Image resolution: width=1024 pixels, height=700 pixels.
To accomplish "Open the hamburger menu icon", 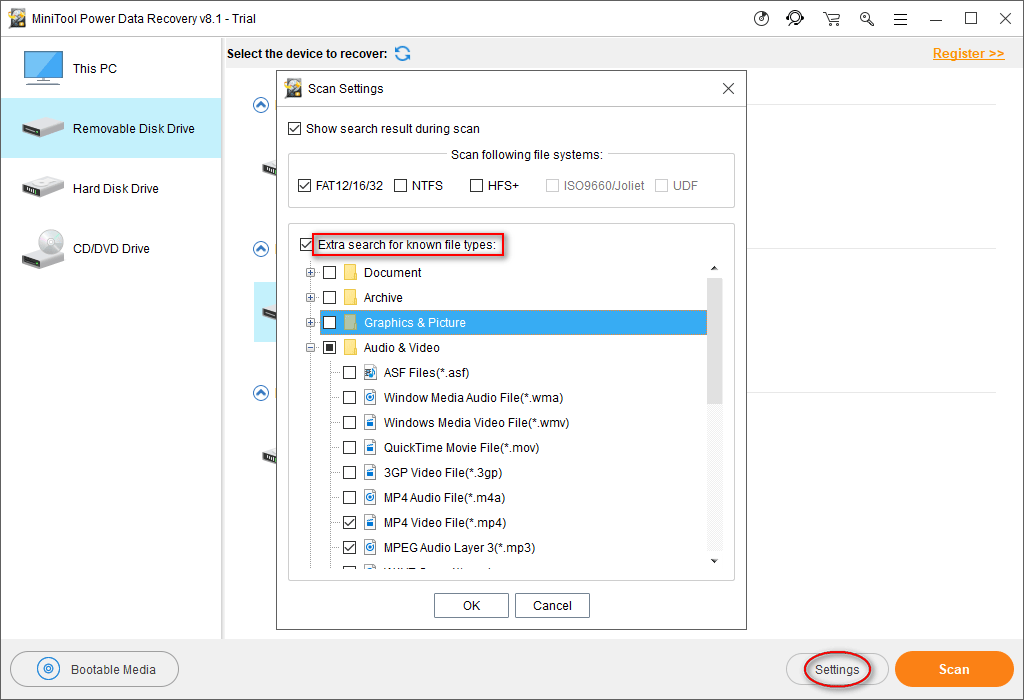I will point(901,20).
